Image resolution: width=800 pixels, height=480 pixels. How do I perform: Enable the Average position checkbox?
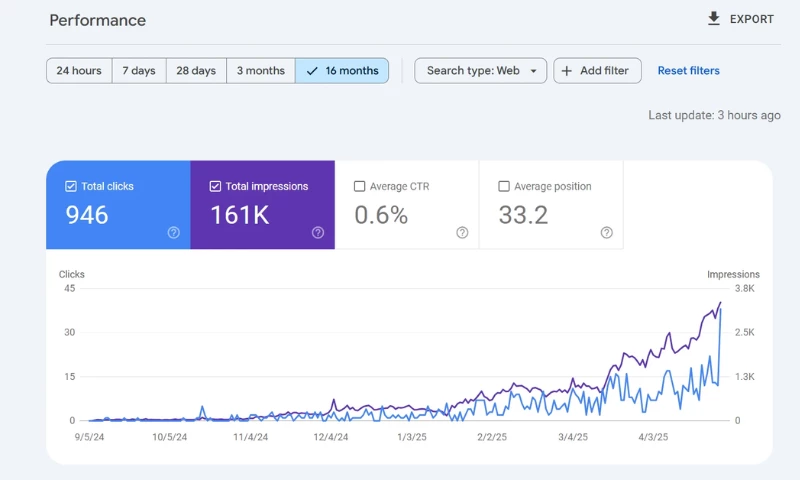(x=504, y=186)
